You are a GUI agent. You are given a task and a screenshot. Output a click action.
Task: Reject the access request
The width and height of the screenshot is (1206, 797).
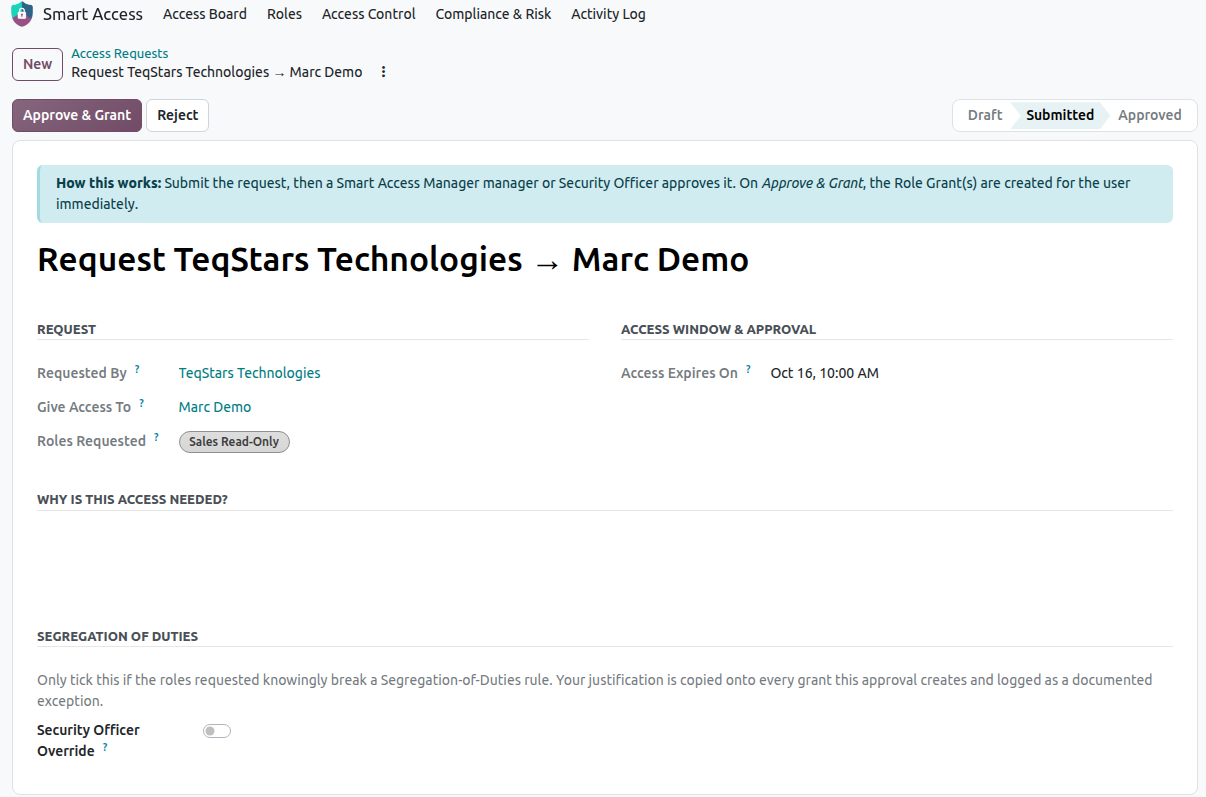pyautogui.click(x=178, y=115)
